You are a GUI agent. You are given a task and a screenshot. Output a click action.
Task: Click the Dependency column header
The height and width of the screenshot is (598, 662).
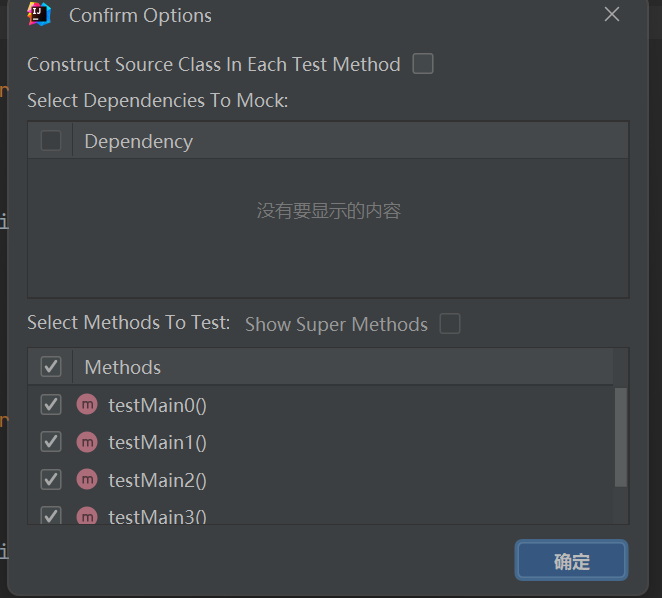pos(350,141)
